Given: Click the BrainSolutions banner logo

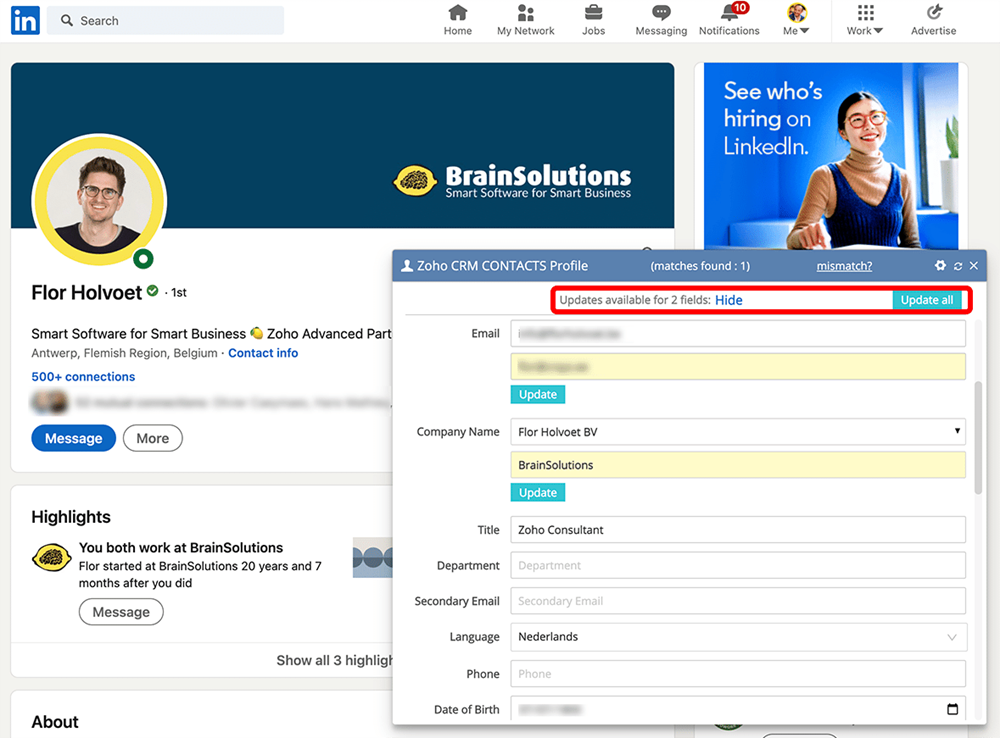Looking at the screenshot, I should (x=511, y=181).
